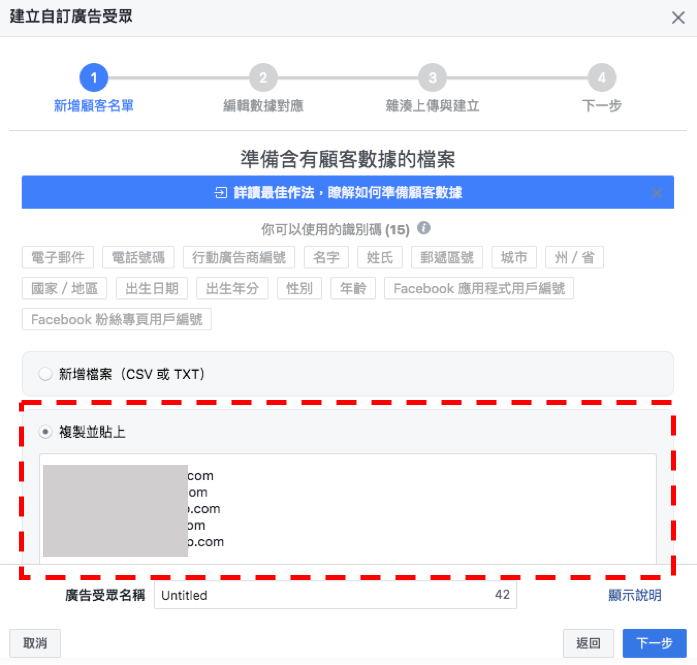
Task: Click the 電話號碼 identifier tag
Action: click(x=139, y=258)
